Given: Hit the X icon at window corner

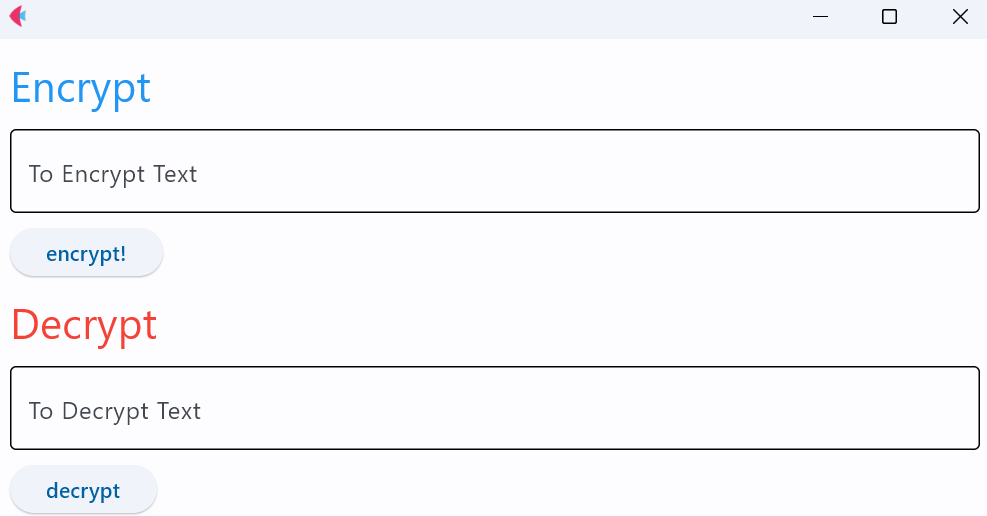Looking at the screenshot, I should (x=960, y=17).
